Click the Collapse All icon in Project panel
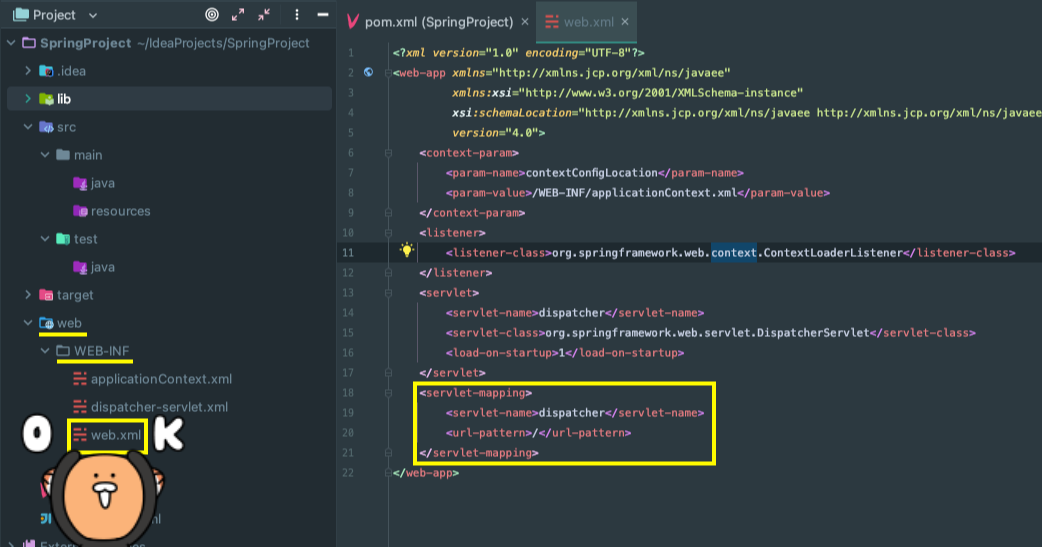This screenshot has height=547, width=1042. pyautogui.click(x=264, y=15)
